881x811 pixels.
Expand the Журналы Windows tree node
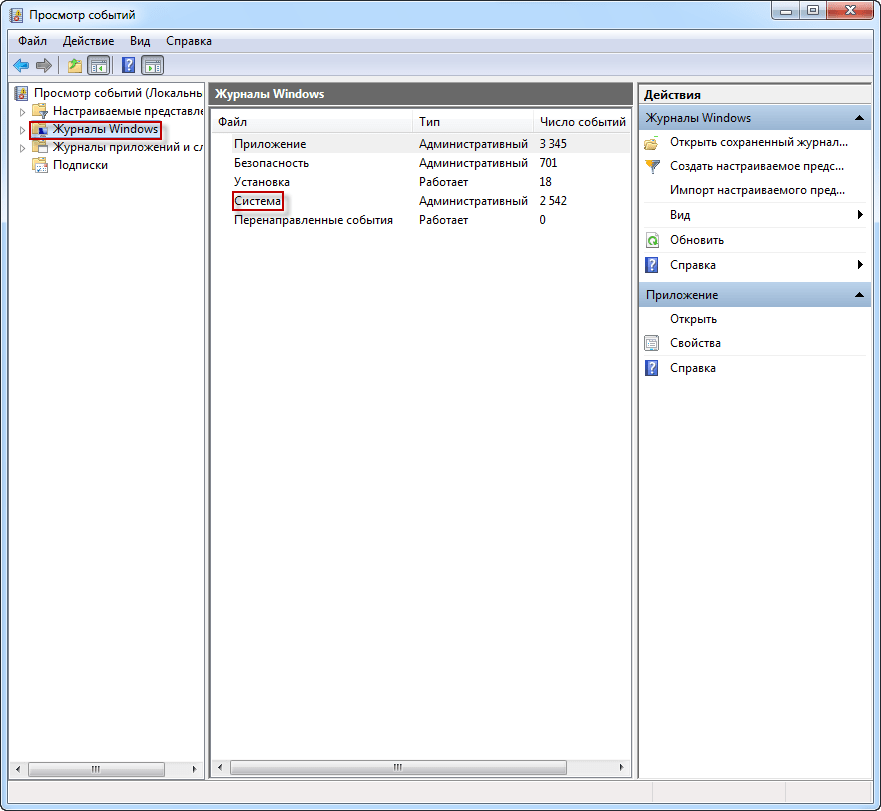click(23, 130)
